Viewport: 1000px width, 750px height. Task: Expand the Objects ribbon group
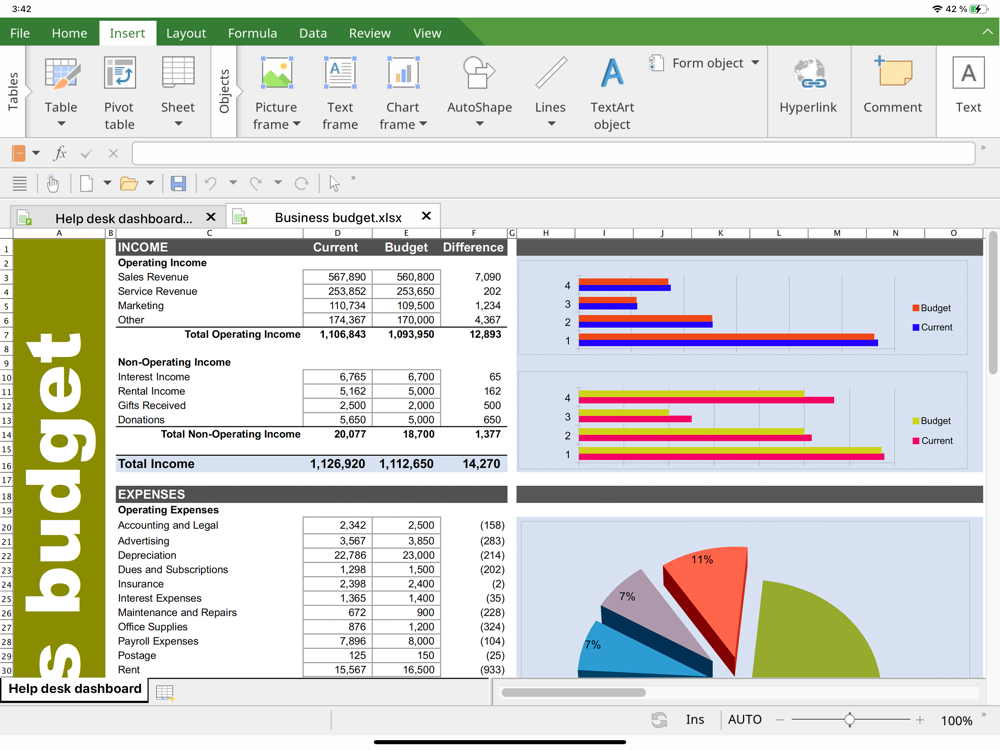[224, 91]
